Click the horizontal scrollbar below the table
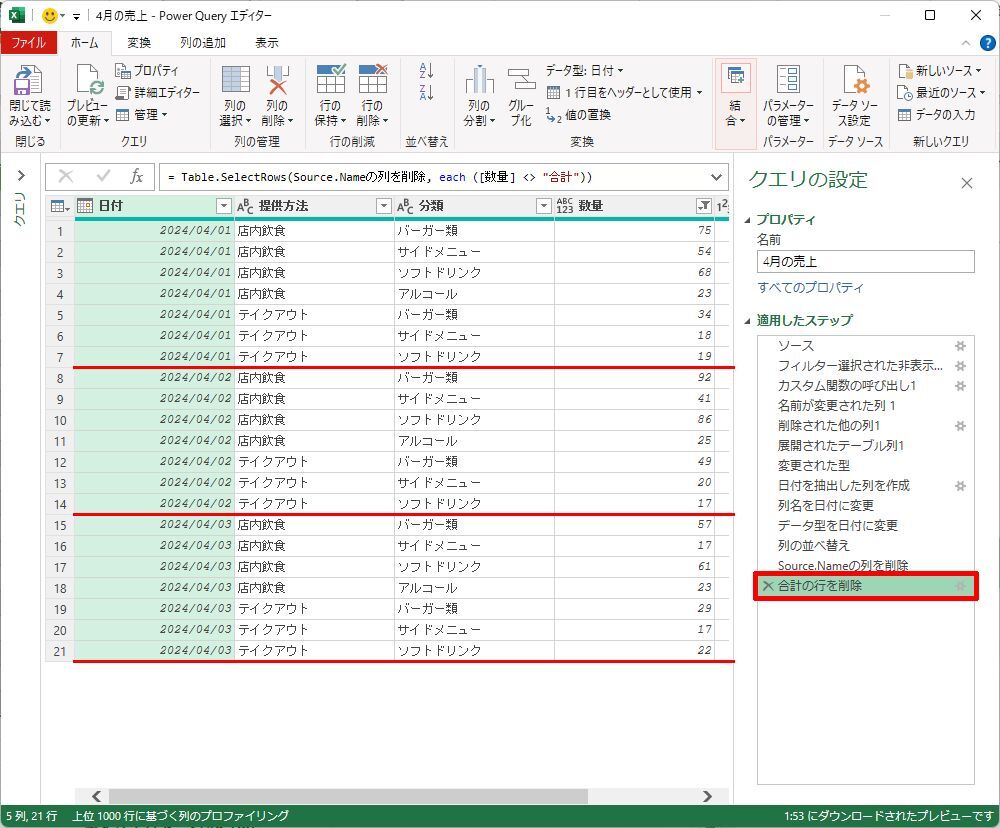The height and width of the screenshot is (828, 1000). click(400, 796)
